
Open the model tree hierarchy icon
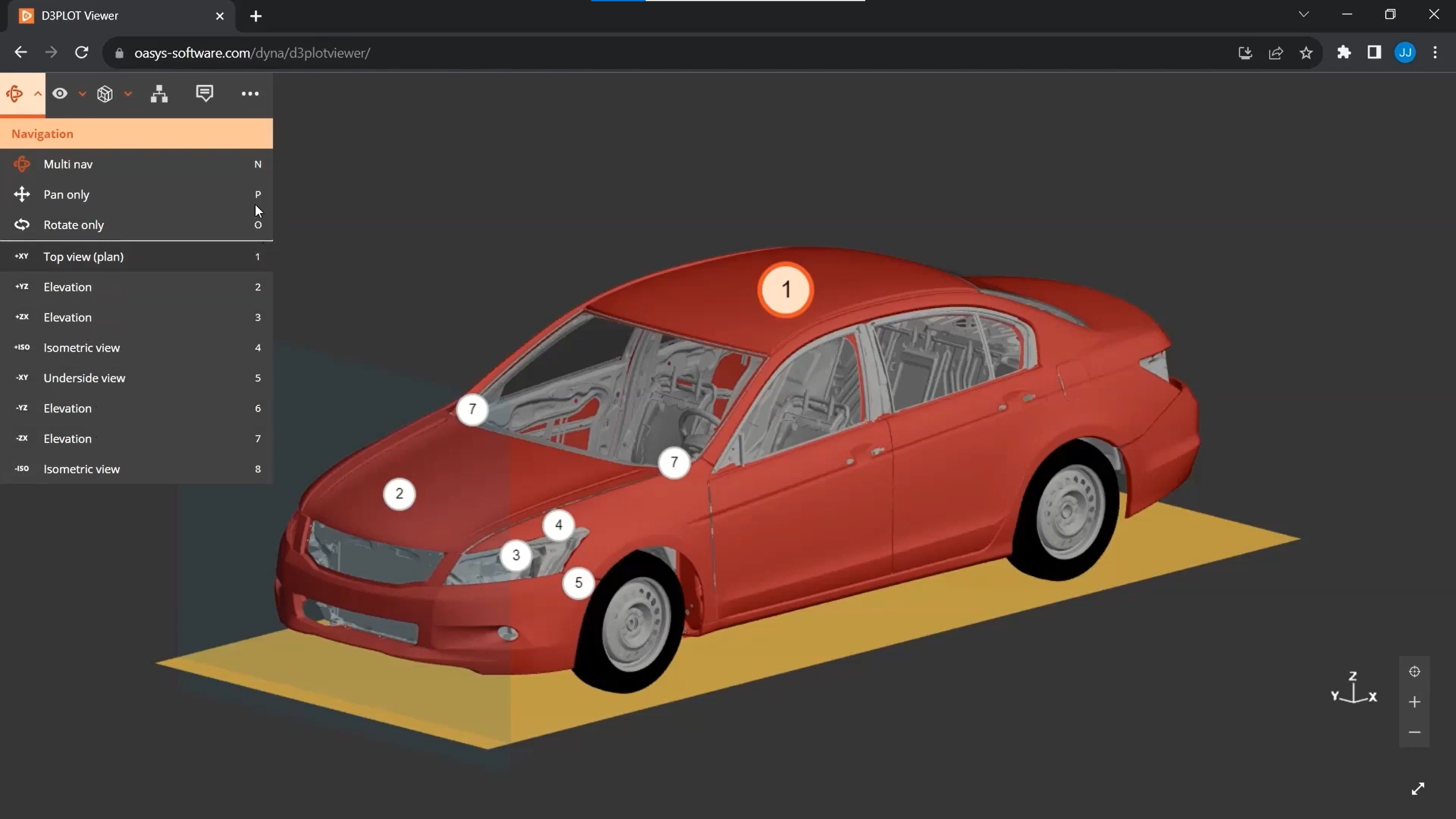(x=159, y=94)
